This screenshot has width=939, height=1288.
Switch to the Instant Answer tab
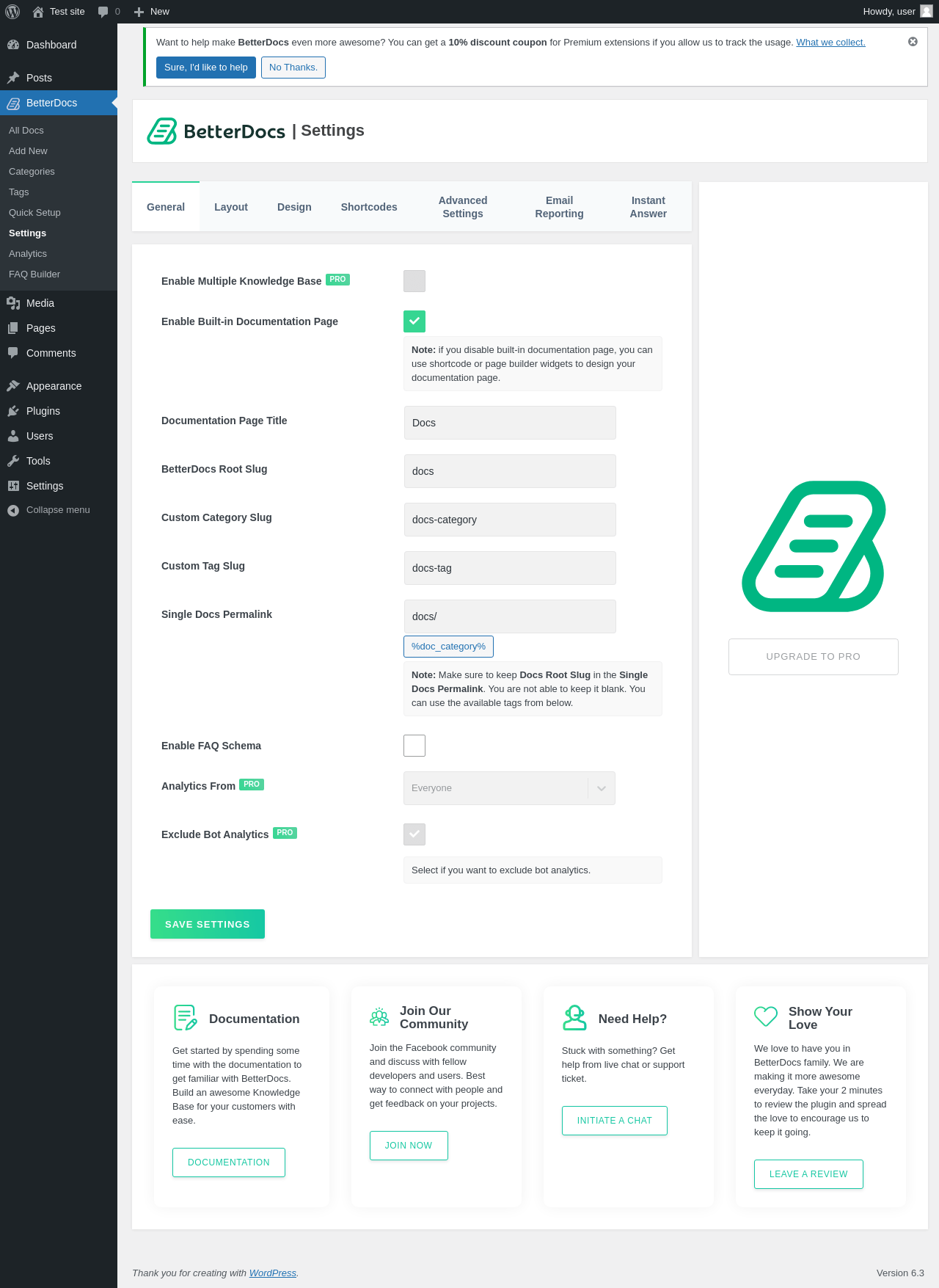click(648, 207)
